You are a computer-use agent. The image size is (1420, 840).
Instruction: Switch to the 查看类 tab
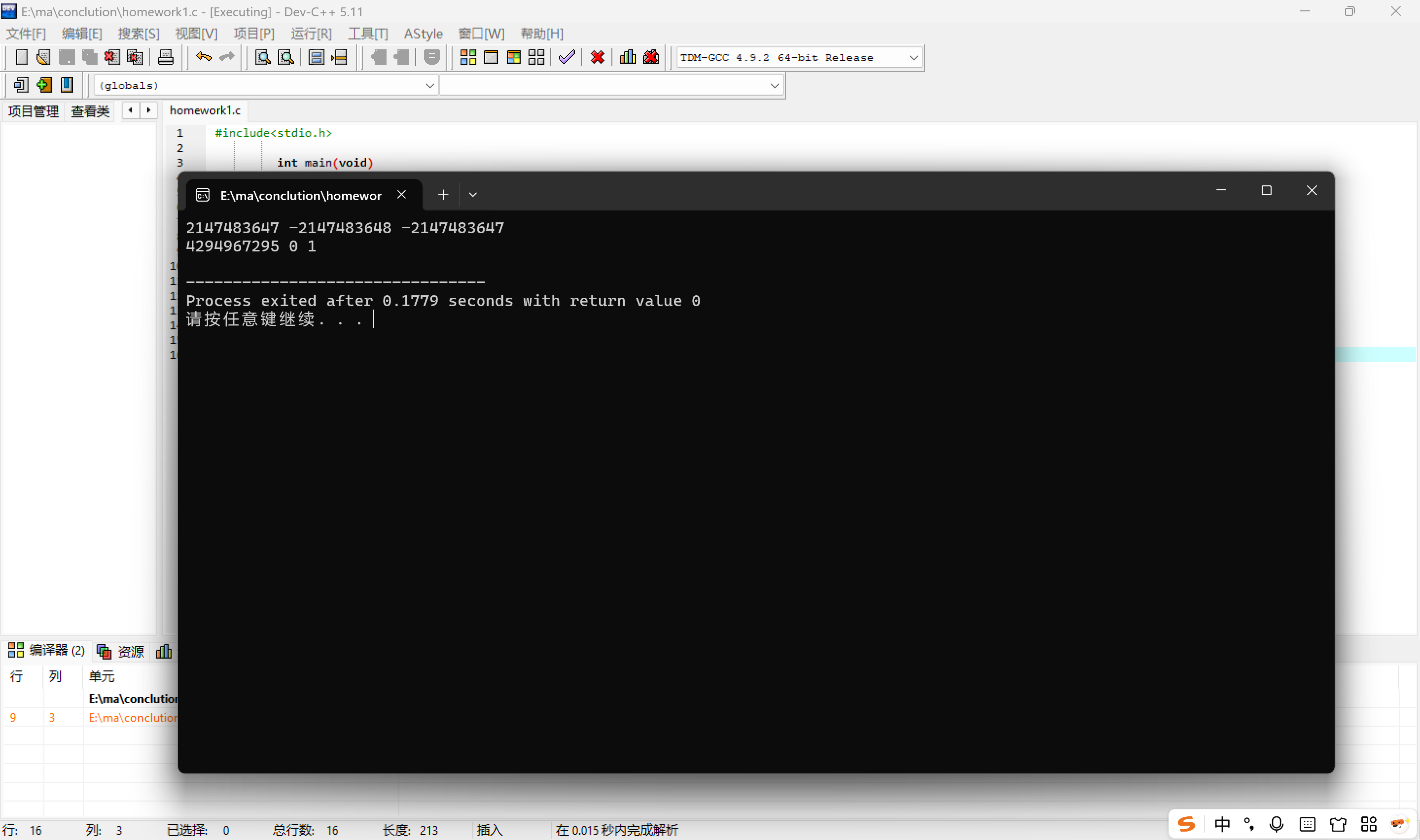coord(90,111)
